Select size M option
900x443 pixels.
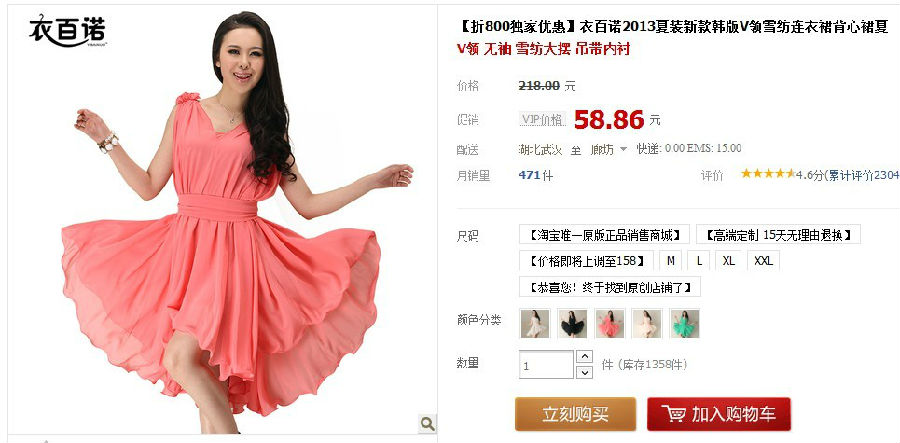[x=670, y=261]
